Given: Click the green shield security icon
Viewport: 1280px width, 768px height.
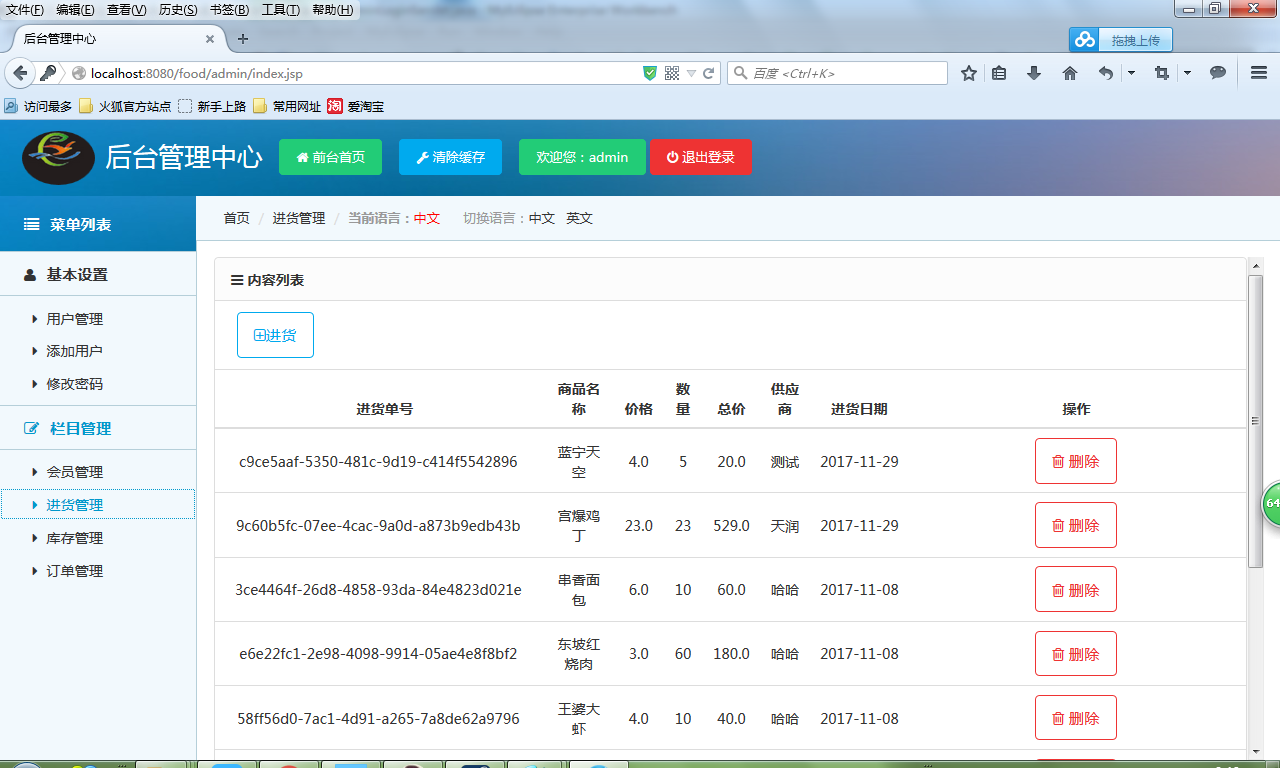Looking at the screenshot, I should point(650,73).
